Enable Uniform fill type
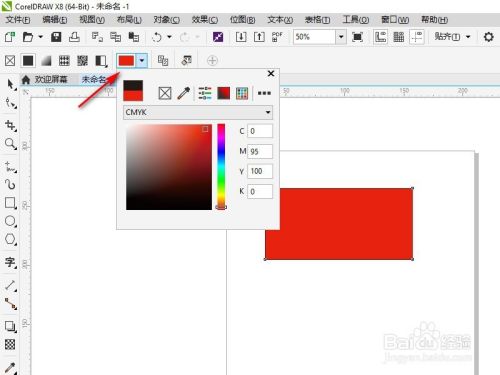The width and height of the screenshot is (500, 375). coord(28,61)
